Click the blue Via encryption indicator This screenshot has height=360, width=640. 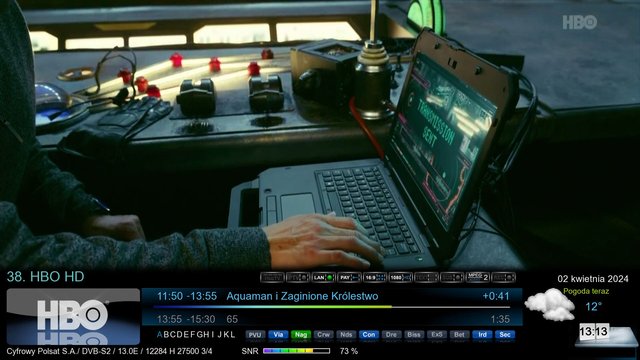tap(278, 335)
